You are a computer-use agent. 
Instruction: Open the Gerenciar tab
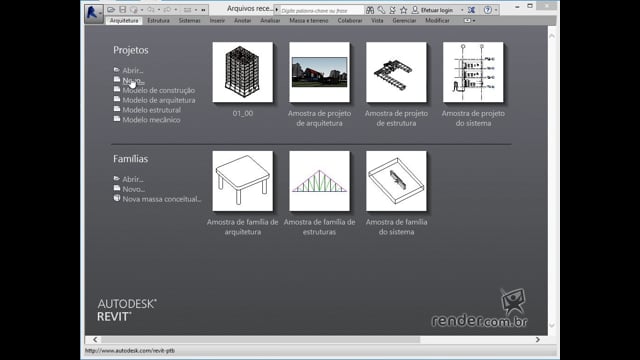(x=404, y=20)
